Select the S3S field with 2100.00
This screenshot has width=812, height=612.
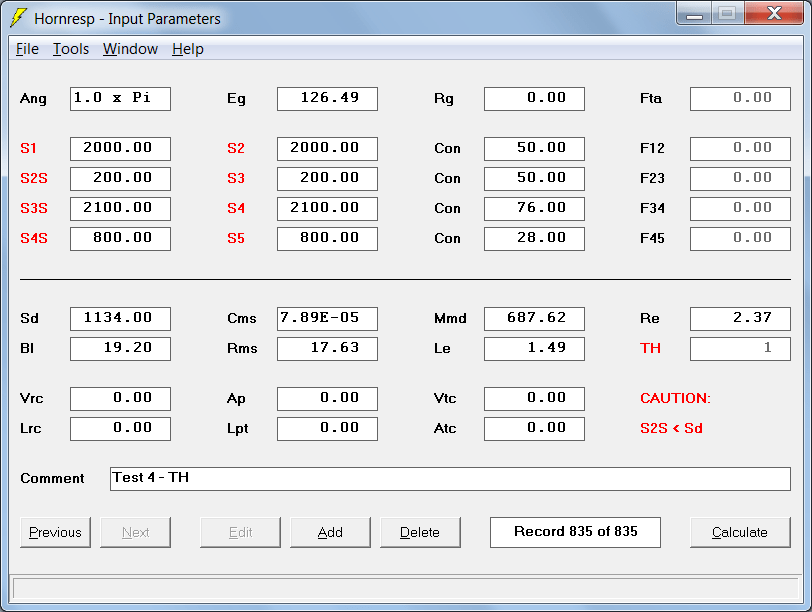[120, 209]
